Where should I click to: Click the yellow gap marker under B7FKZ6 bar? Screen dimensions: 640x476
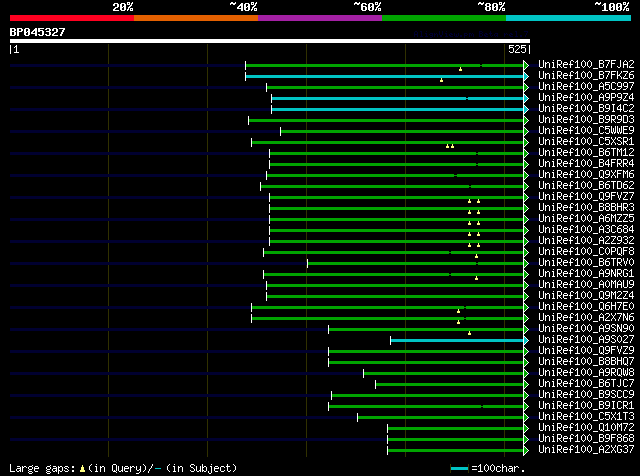coord(441,80)
